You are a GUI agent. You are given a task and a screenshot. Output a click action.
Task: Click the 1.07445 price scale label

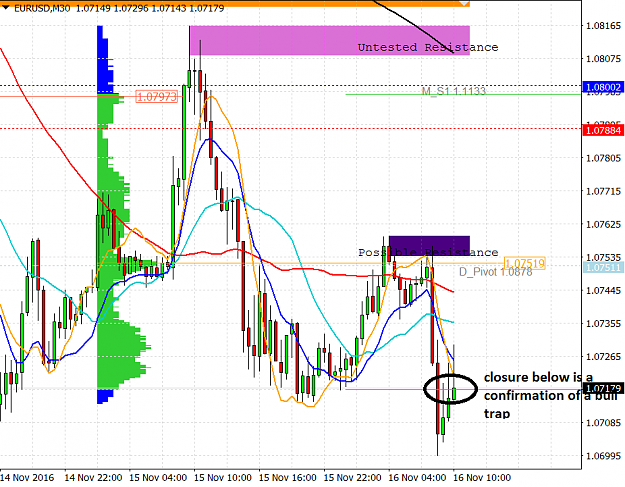pos(603,291)
